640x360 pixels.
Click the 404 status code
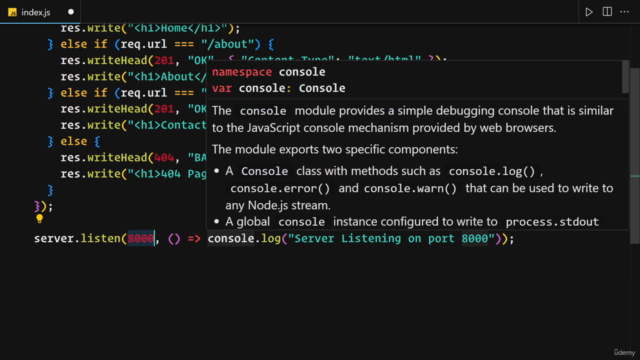click(x=164, y=158)
